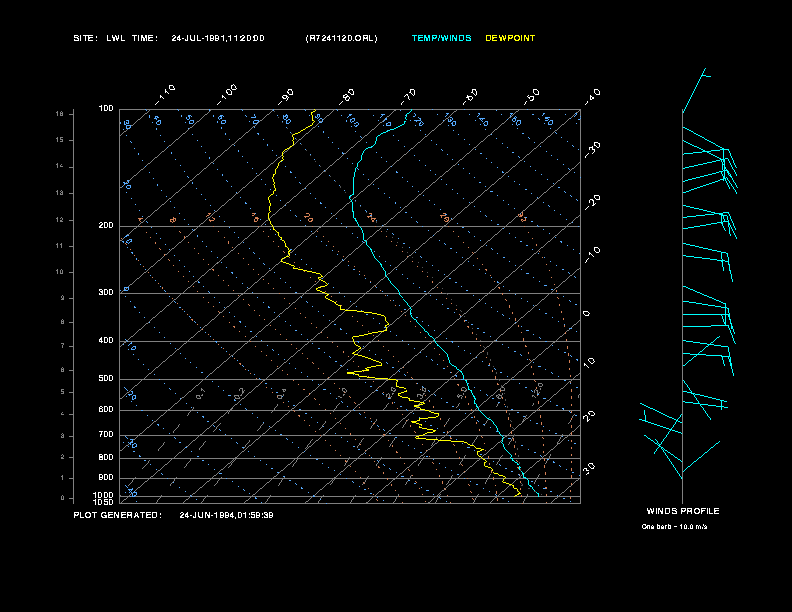Click the '13' km altitude axis label
Screen dimensions: 792x612
click(60, 193)
